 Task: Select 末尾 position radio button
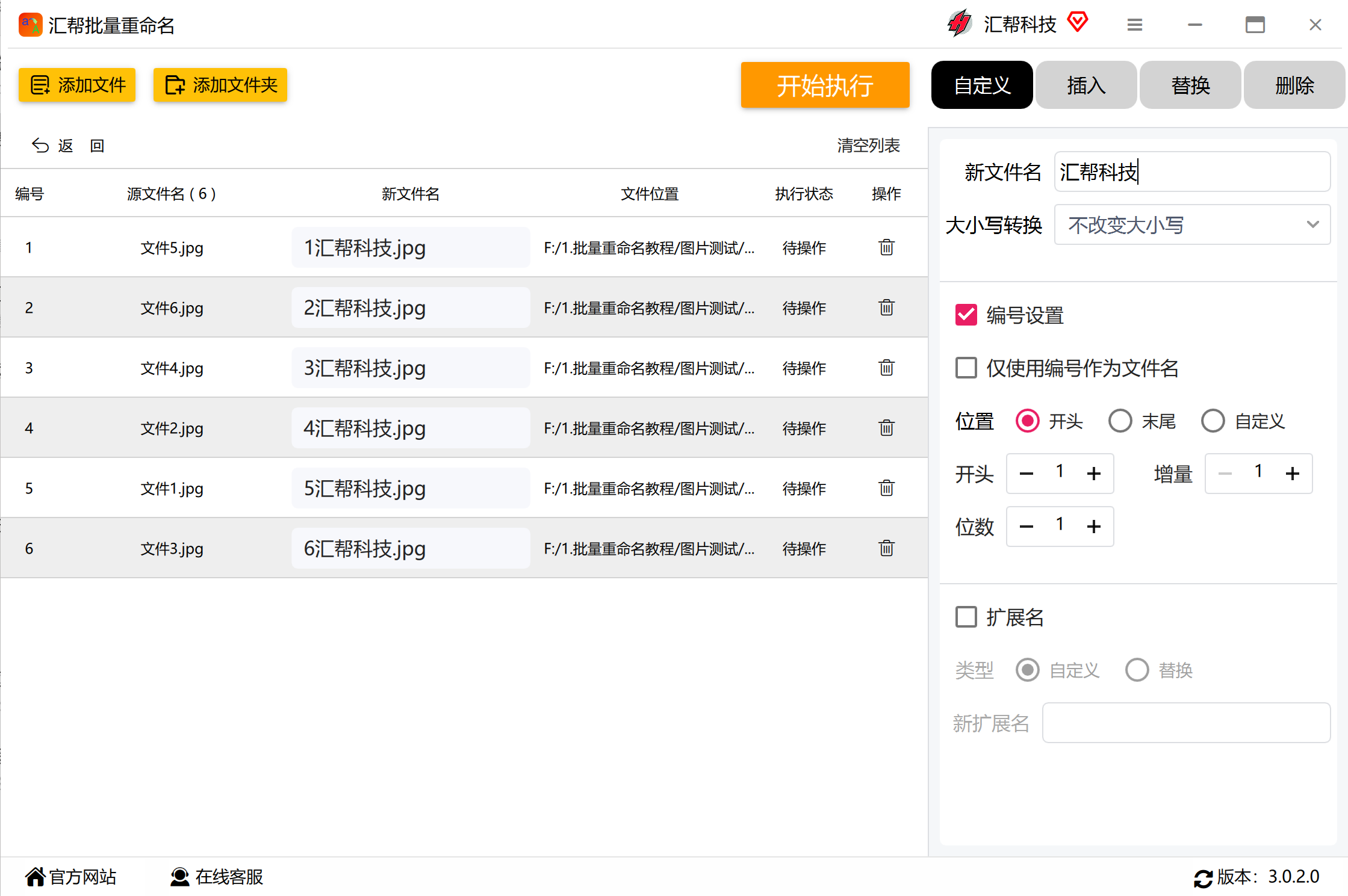coord(1120,421)
